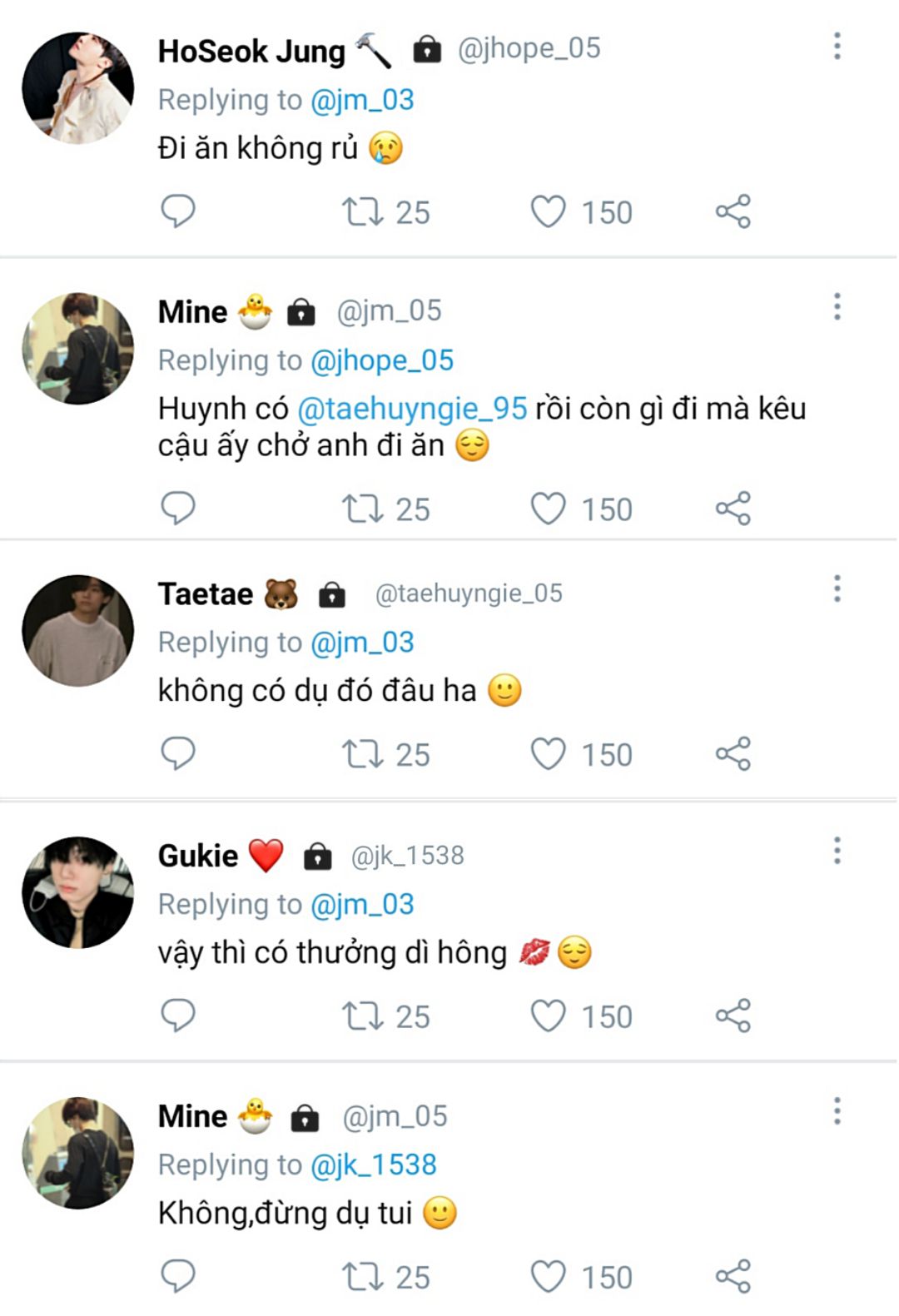
Task: View Gukie's profile picture
Action: pos(78,892)
